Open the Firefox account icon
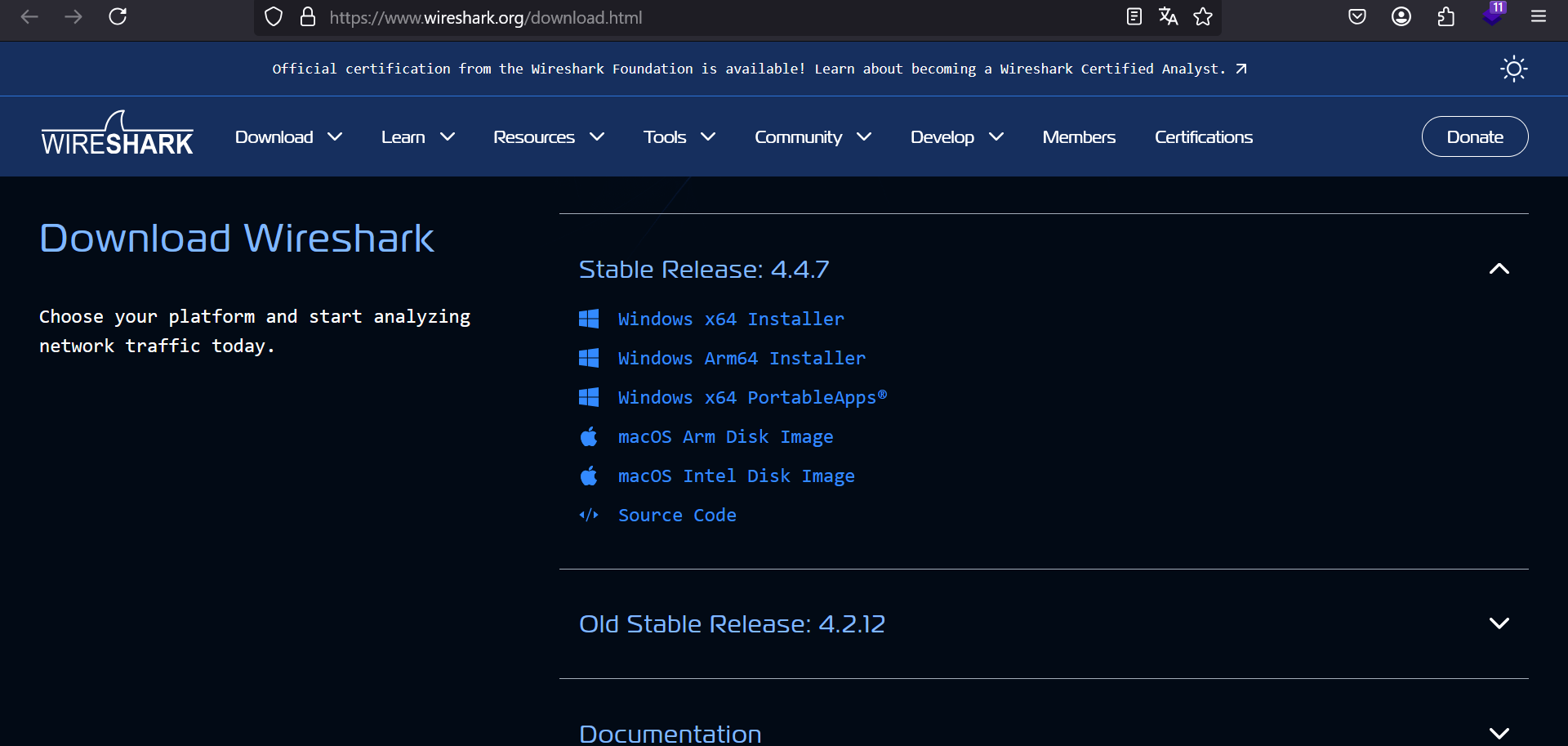Image resolution: width=1568 pixels, height=746 pixels. click(x=1401, y=16)
